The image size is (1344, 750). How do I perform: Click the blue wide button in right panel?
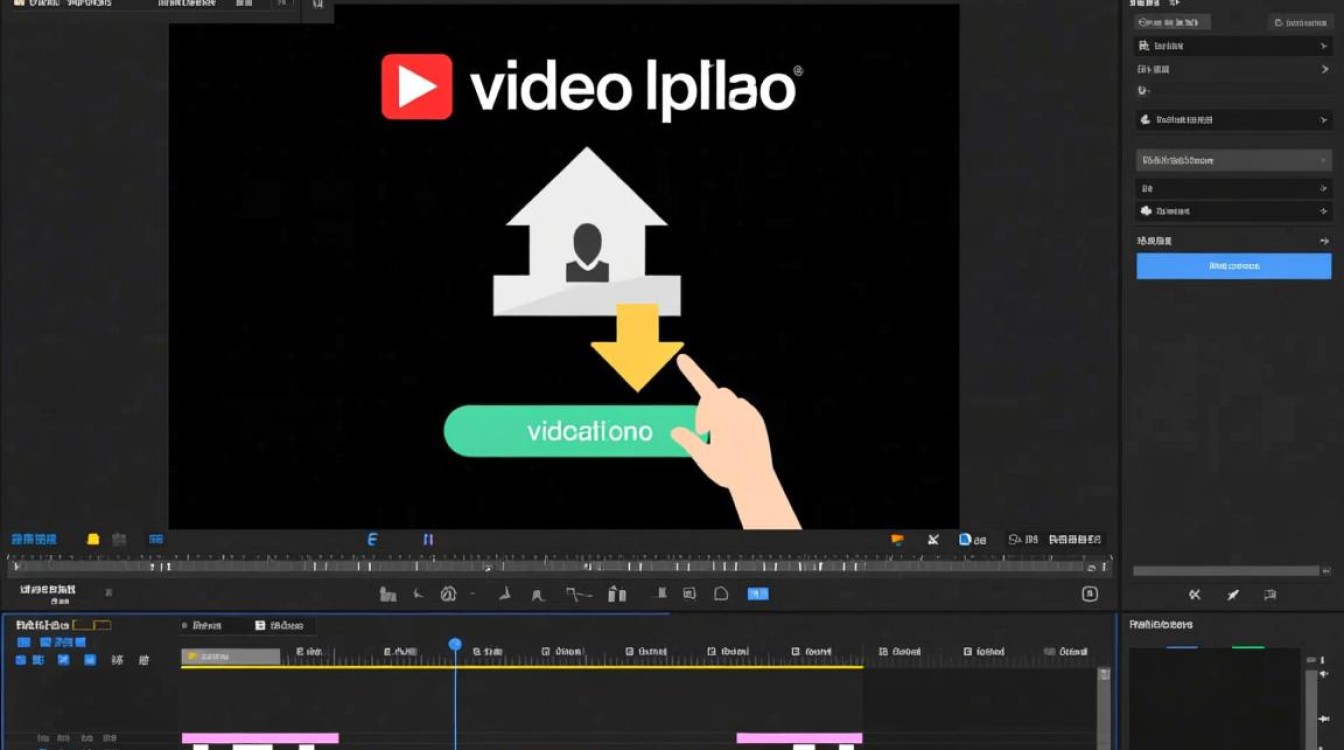click(x=1233, y=266)
